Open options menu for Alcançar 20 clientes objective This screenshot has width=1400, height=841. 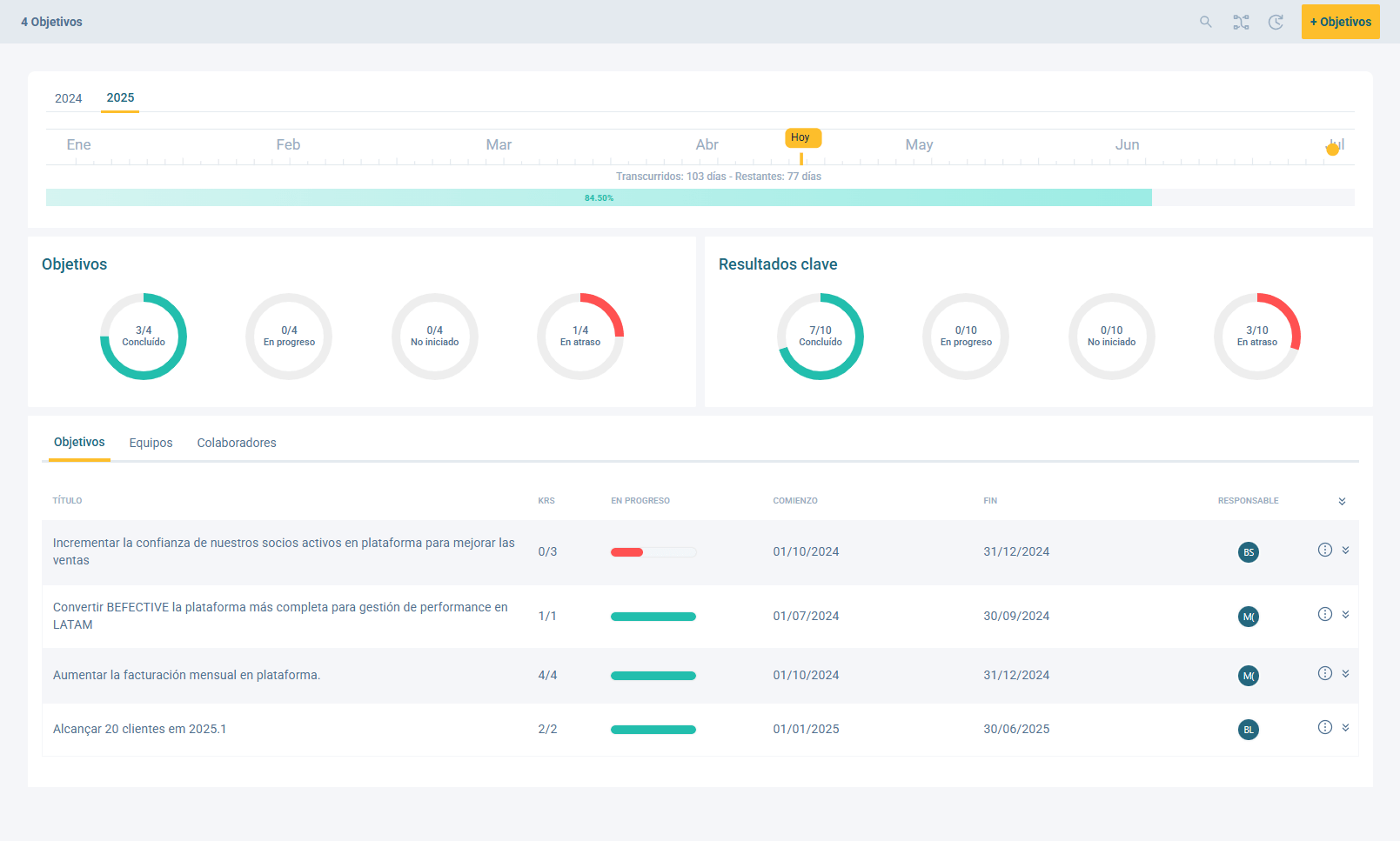[1324, 727]
